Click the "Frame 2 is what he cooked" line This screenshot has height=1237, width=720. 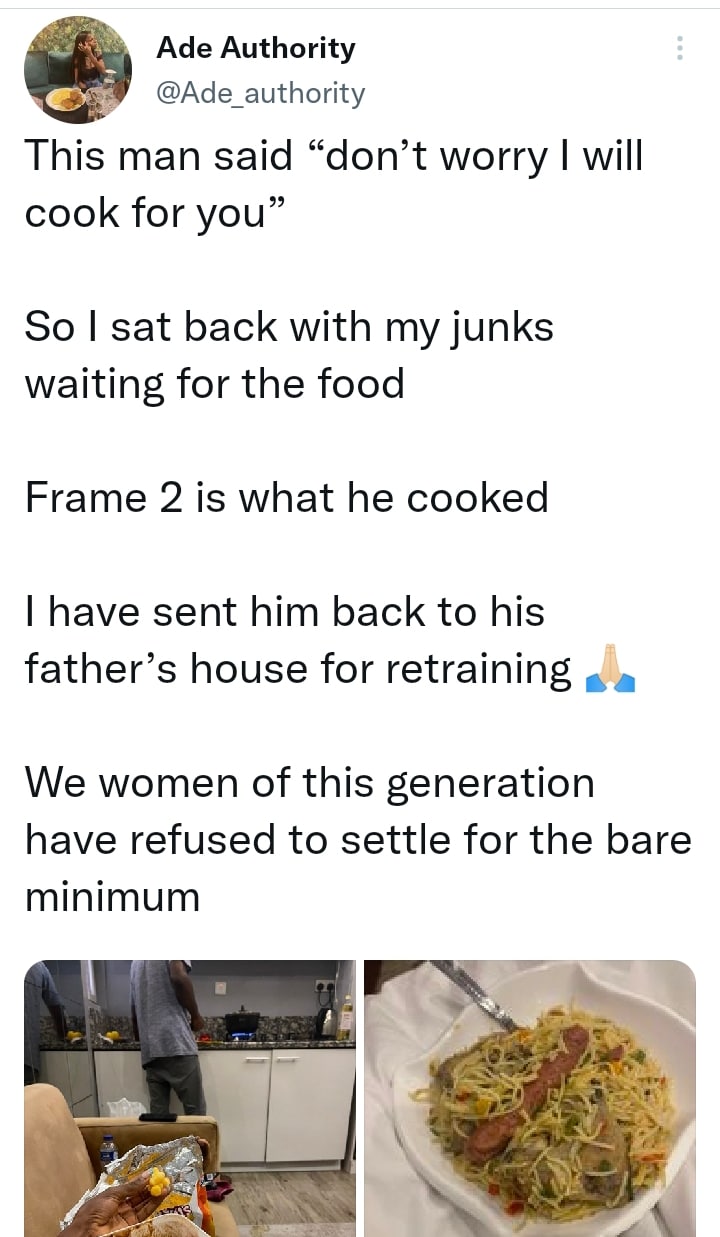coord(287,497)
